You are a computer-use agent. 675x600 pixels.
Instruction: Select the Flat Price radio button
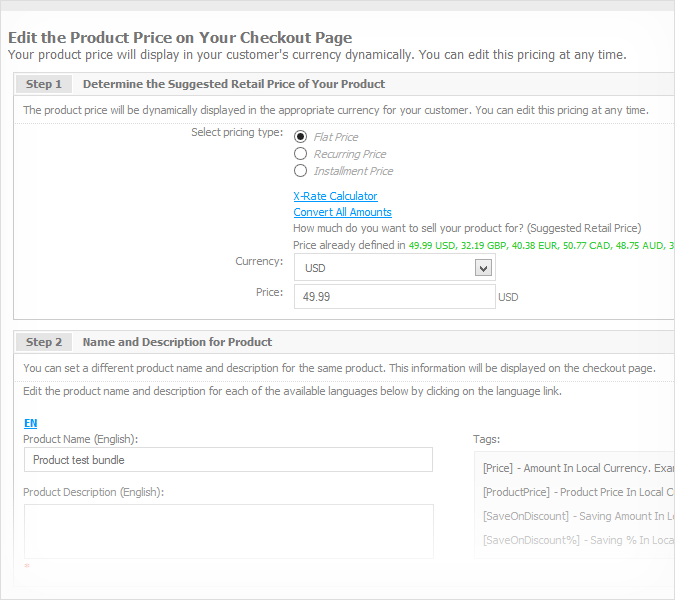point(300,137)
